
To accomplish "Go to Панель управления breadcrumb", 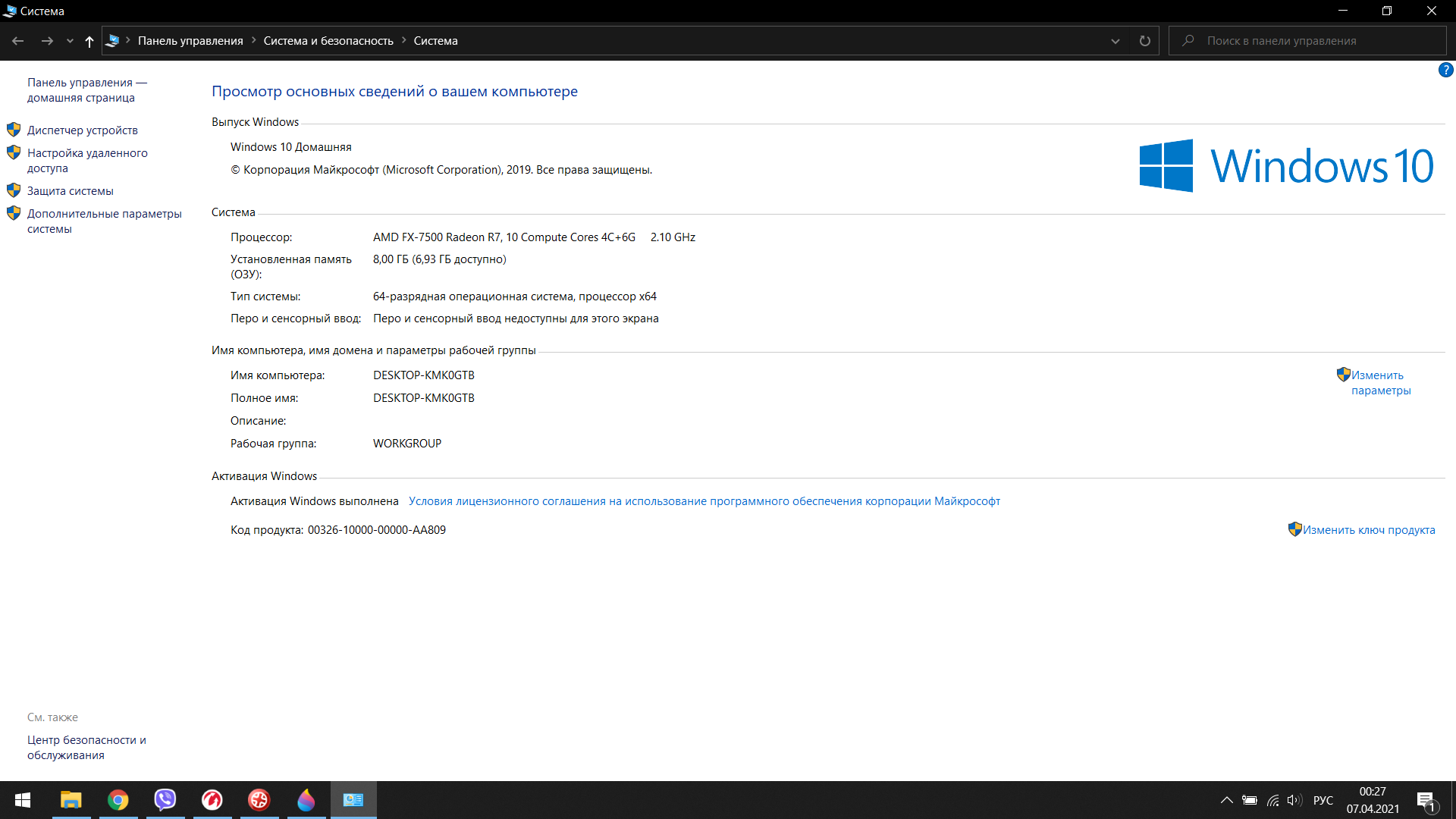I will tap(190, 41).
